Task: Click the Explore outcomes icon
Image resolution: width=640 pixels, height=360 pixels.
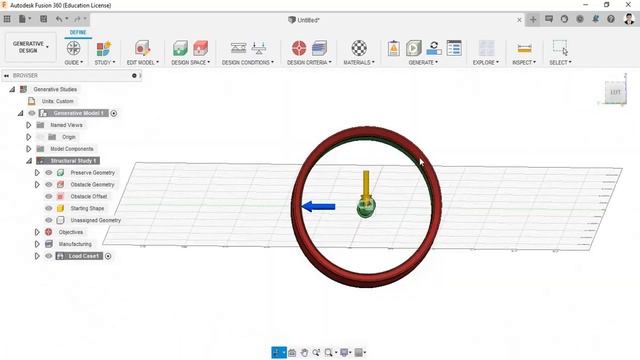Action: tap(487, 48)
